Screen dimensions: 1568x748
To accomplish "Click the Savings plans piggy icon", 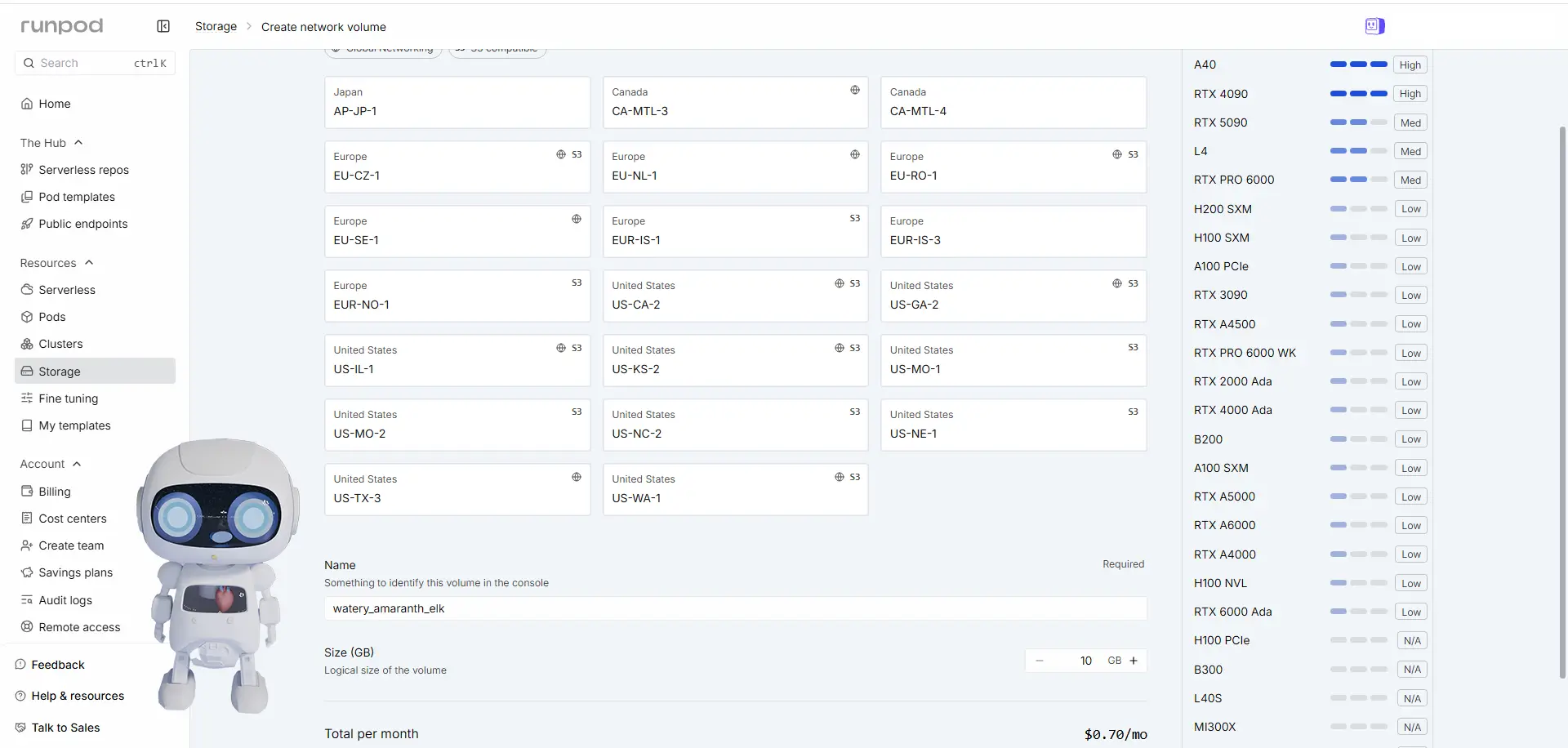I will pyautogui.click(x=27, y=572).
